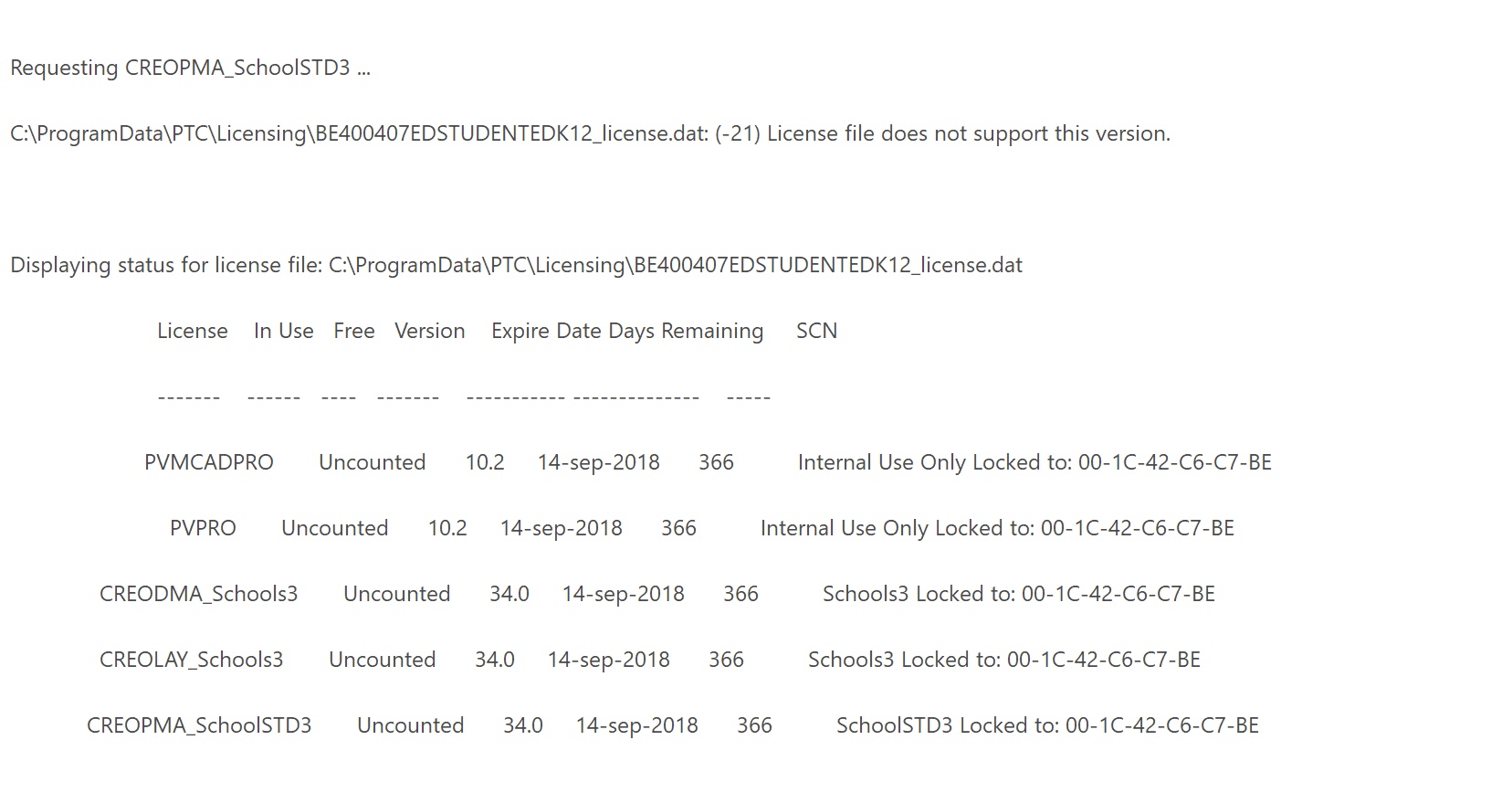This screenshot has width=1512, height=793.
Task: Click the "In Use" column header
Action: [283, 332]
